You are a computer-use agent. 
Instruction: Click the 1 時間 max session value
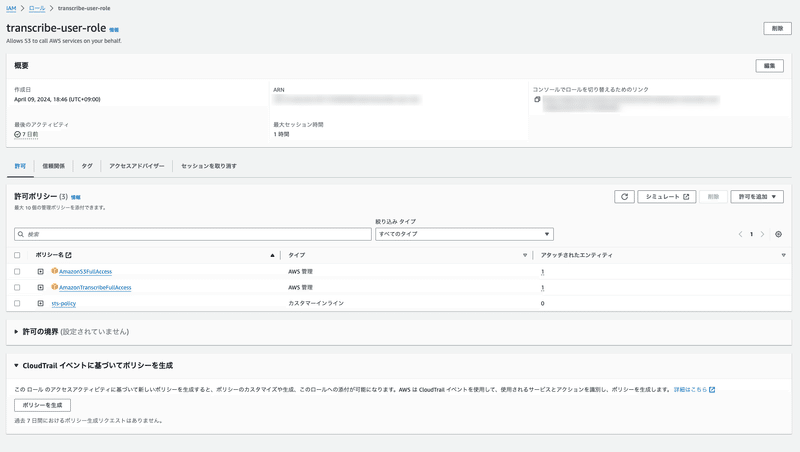(282, 134)
